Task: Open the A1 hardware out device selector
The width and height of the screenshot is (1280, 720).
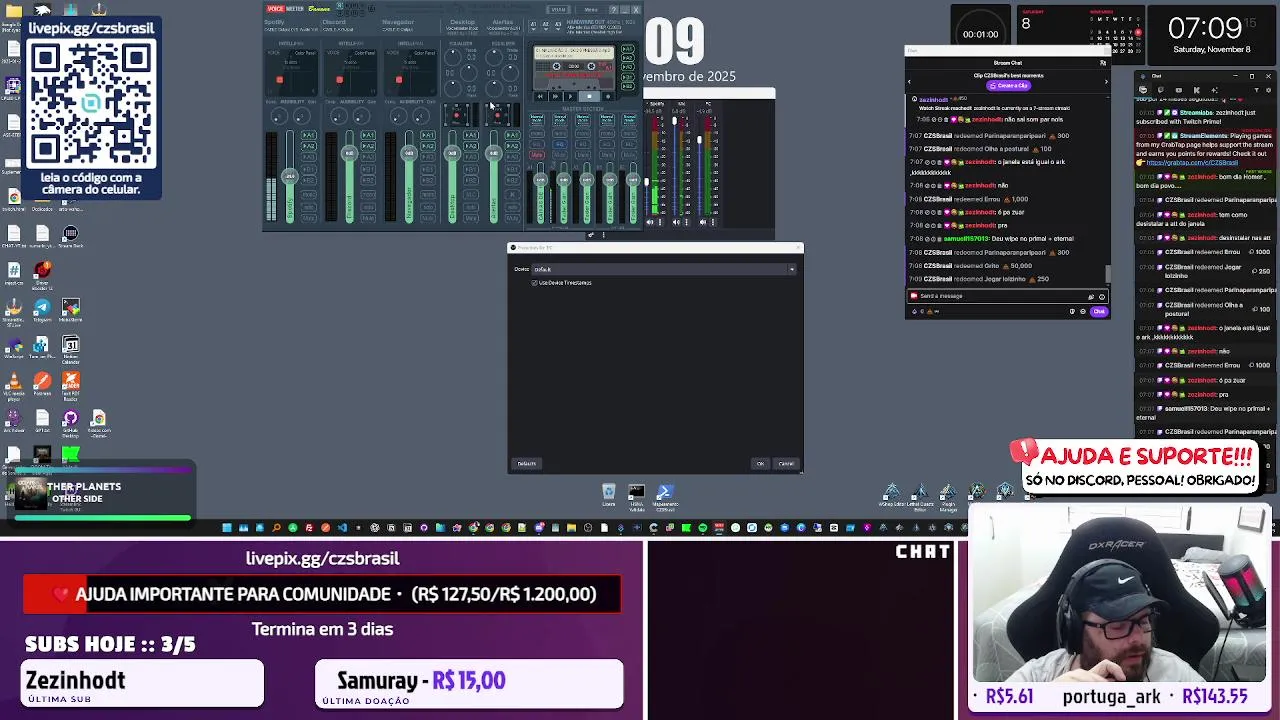Action: [533, 26]
